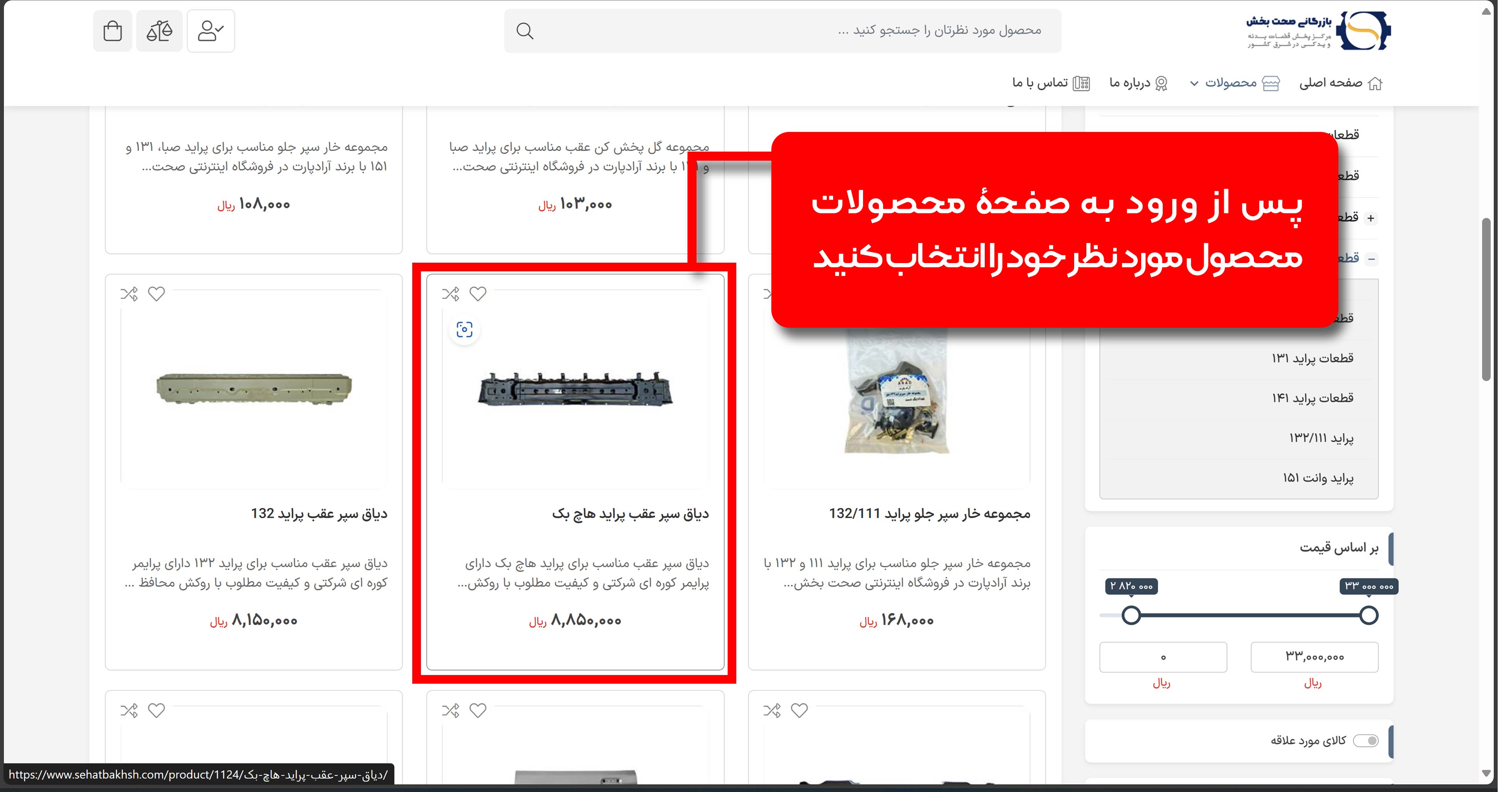
Task: Expand the محصولات menu chevron
Action: 1194,84
